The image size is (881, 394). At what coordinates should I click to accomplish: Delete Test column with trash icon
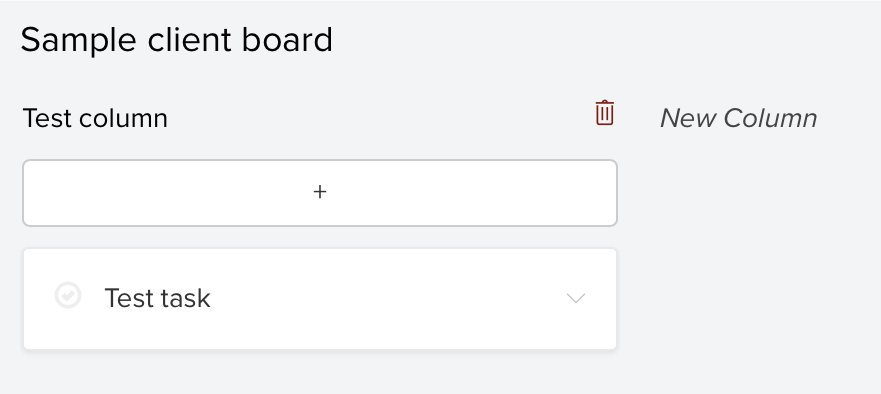click(x=605, y=112)
